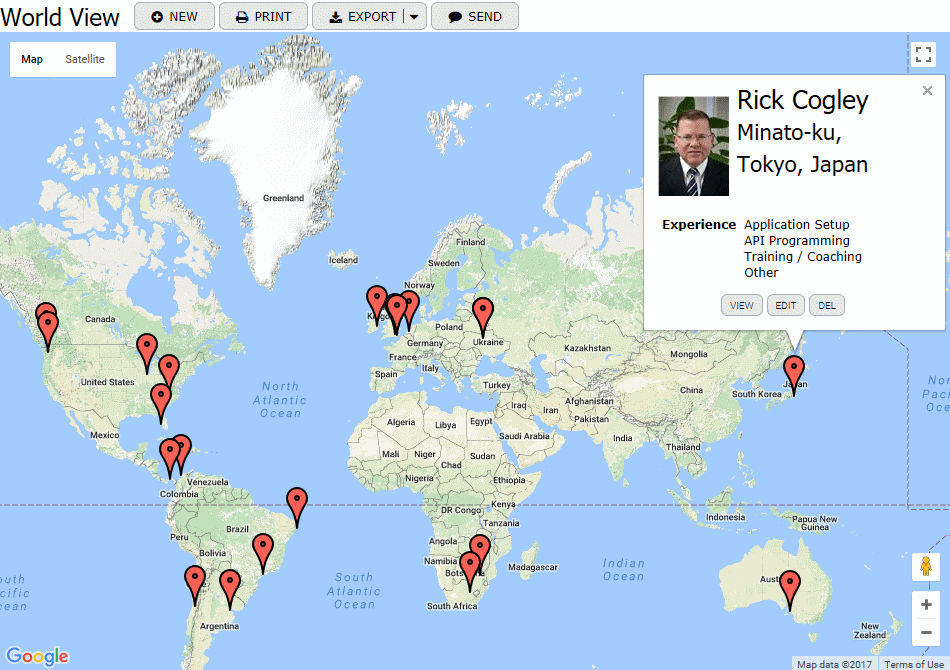Toggle fullscreen map view icon

click(x=923, y=55)
